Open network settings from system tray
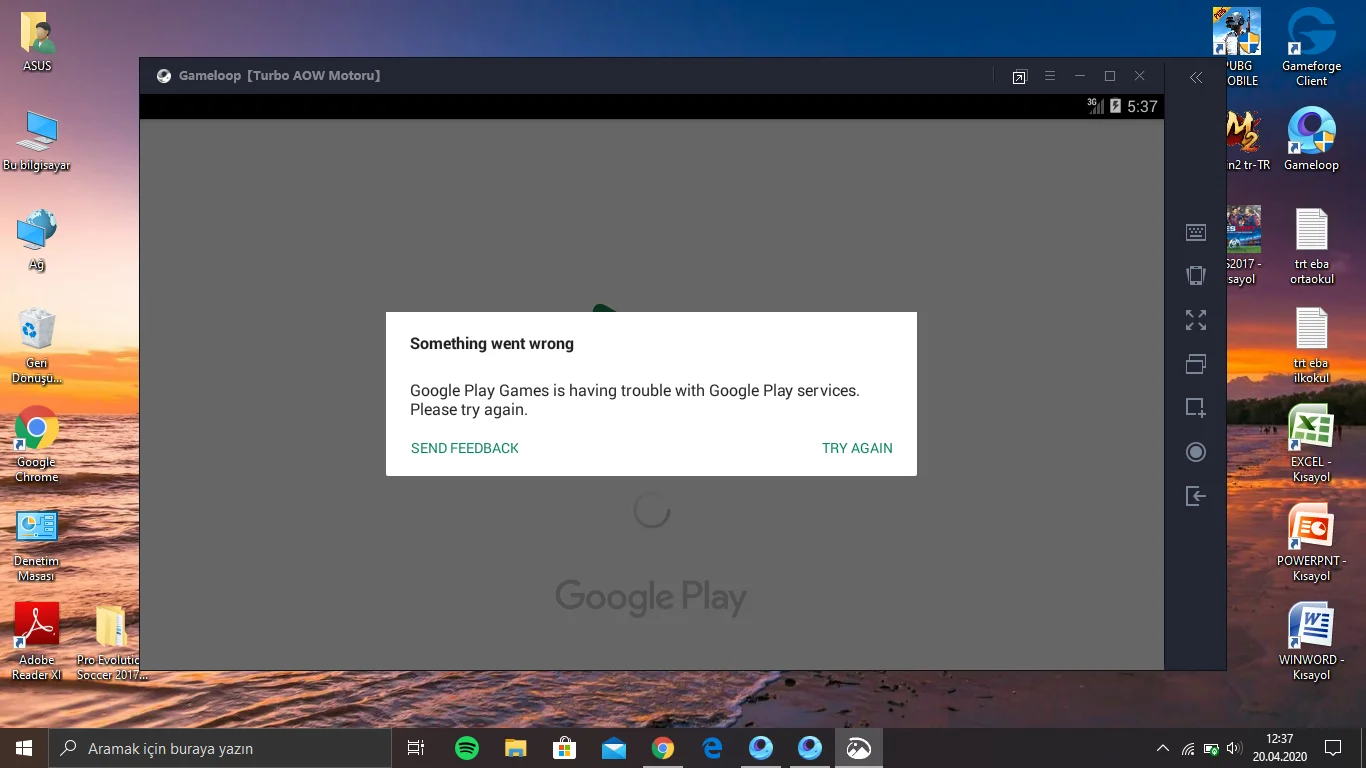The height and width of the screenshot is (768, 1366). [x=1188, y=748]
